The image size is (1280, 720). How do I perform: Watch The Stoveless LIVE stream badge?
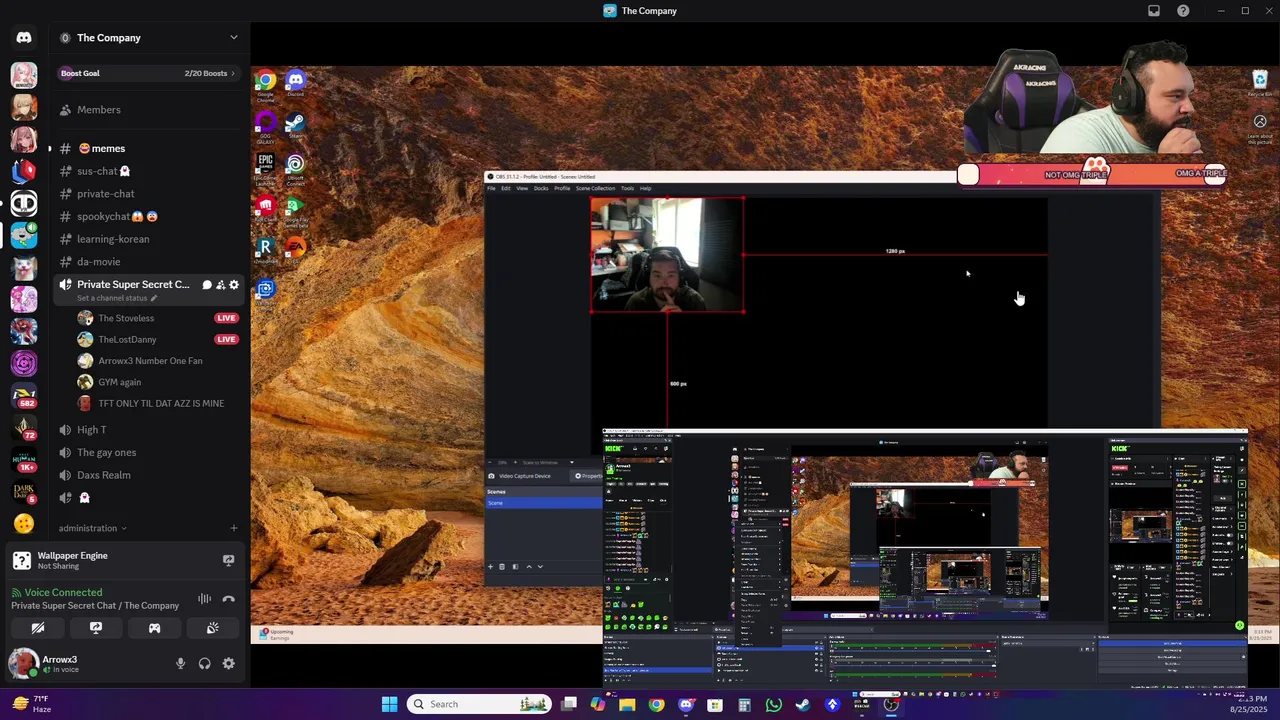click(226, 318)
